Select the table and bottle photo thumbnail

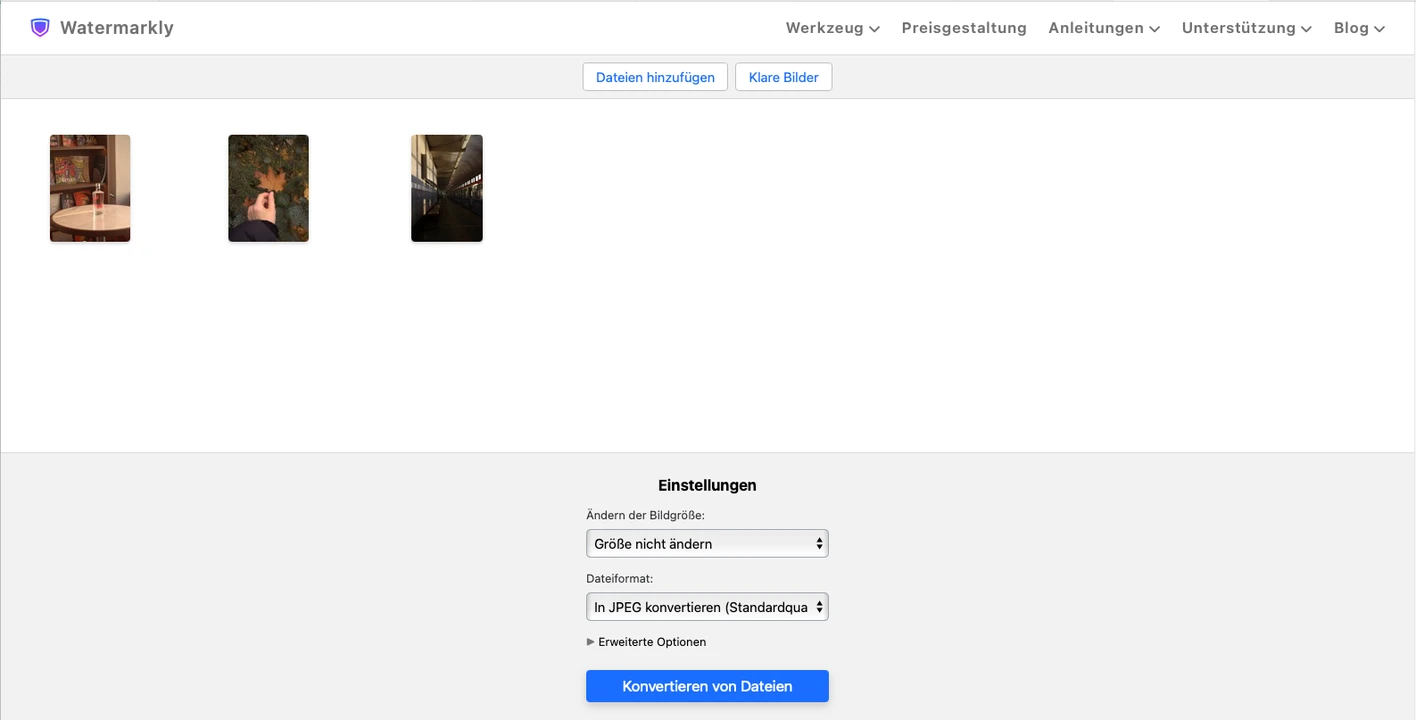[x=90, y=188]
